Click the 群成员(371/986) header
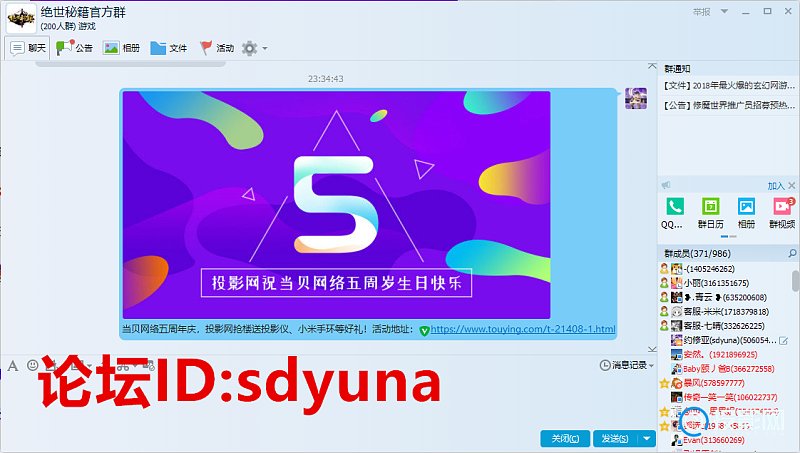The width and height of the screenshot is (800, 453). [697, 254]
